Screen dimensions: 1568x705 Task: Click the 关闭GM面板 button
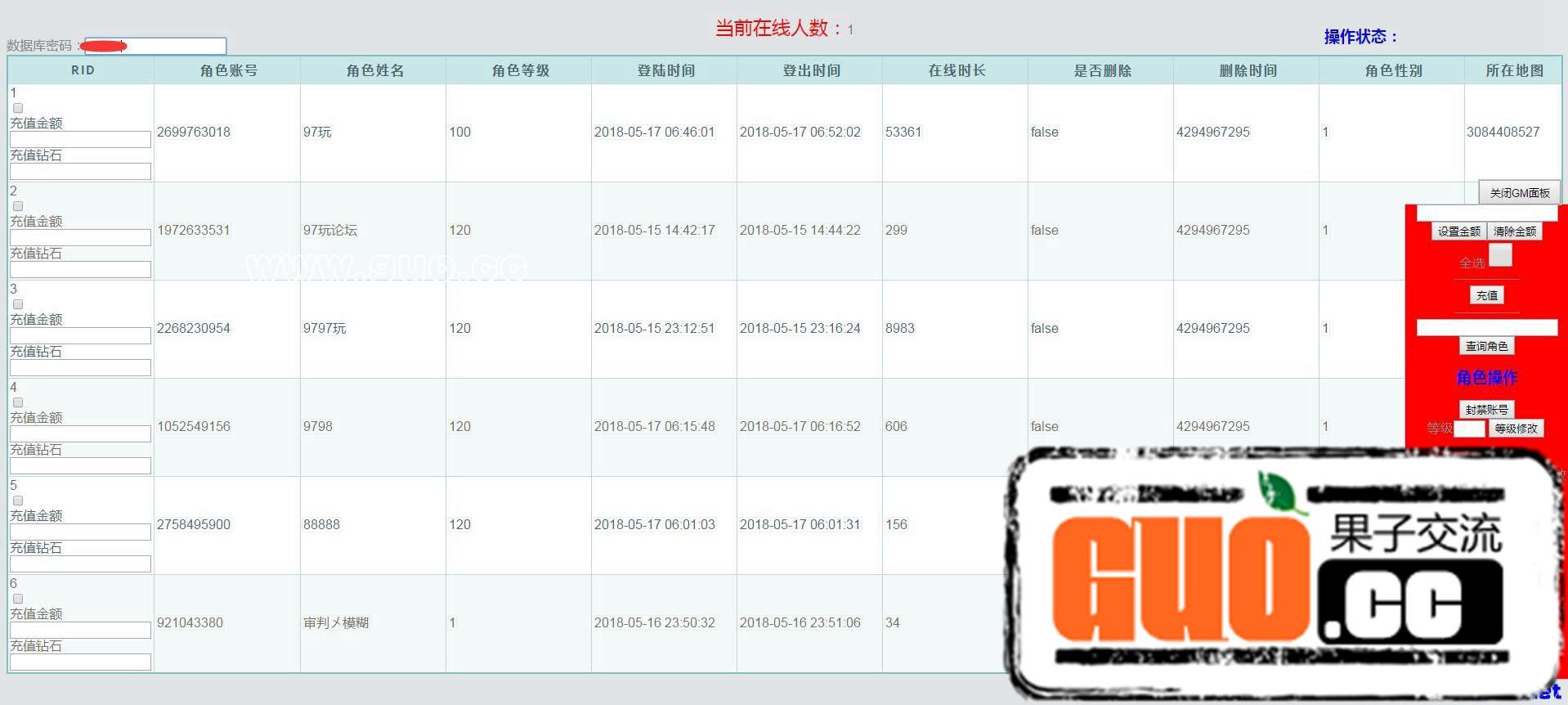(1519, 193)
